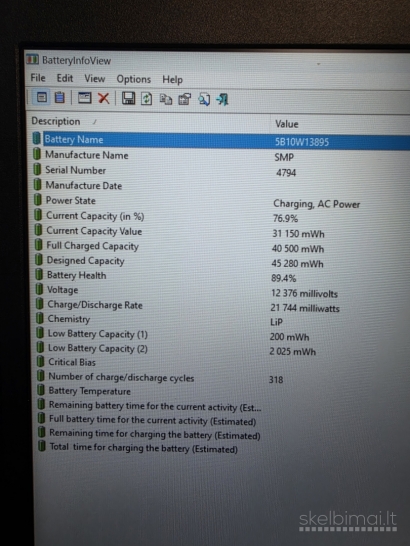Click the battery information view toolbar icon
Screen dimensions: 410x546
point(42,97)
